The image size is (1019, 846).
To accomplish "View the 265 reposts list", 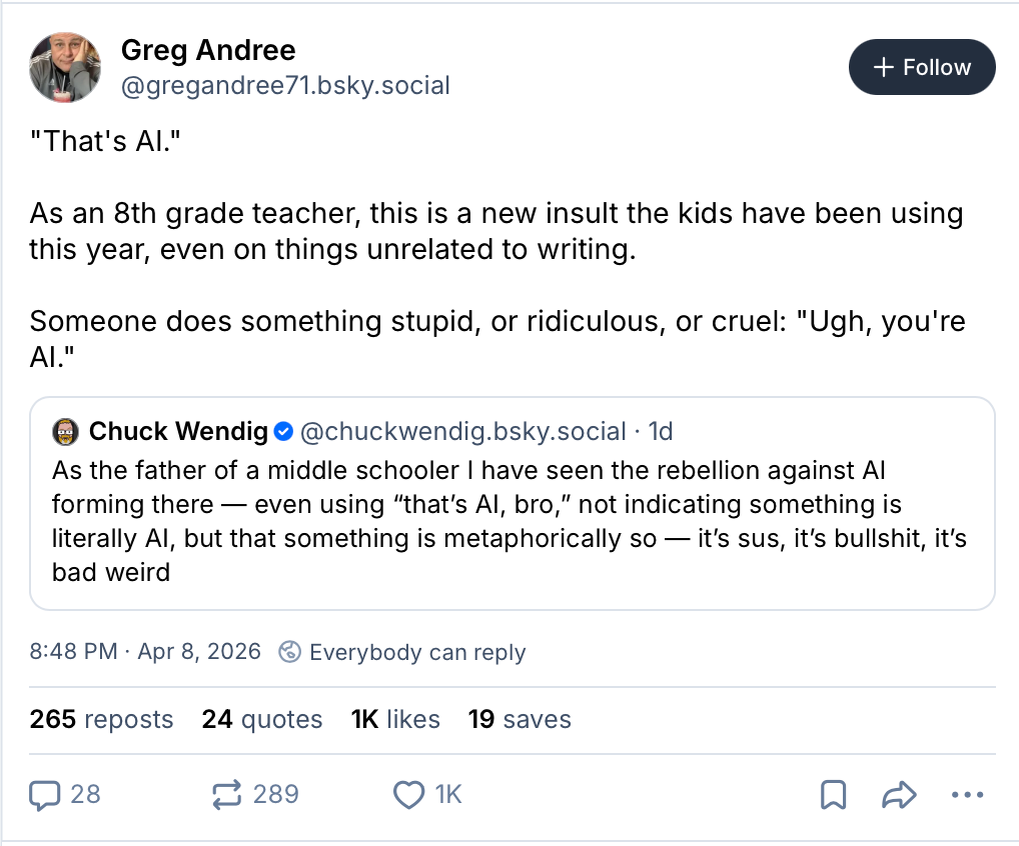I will pos(101,719).
